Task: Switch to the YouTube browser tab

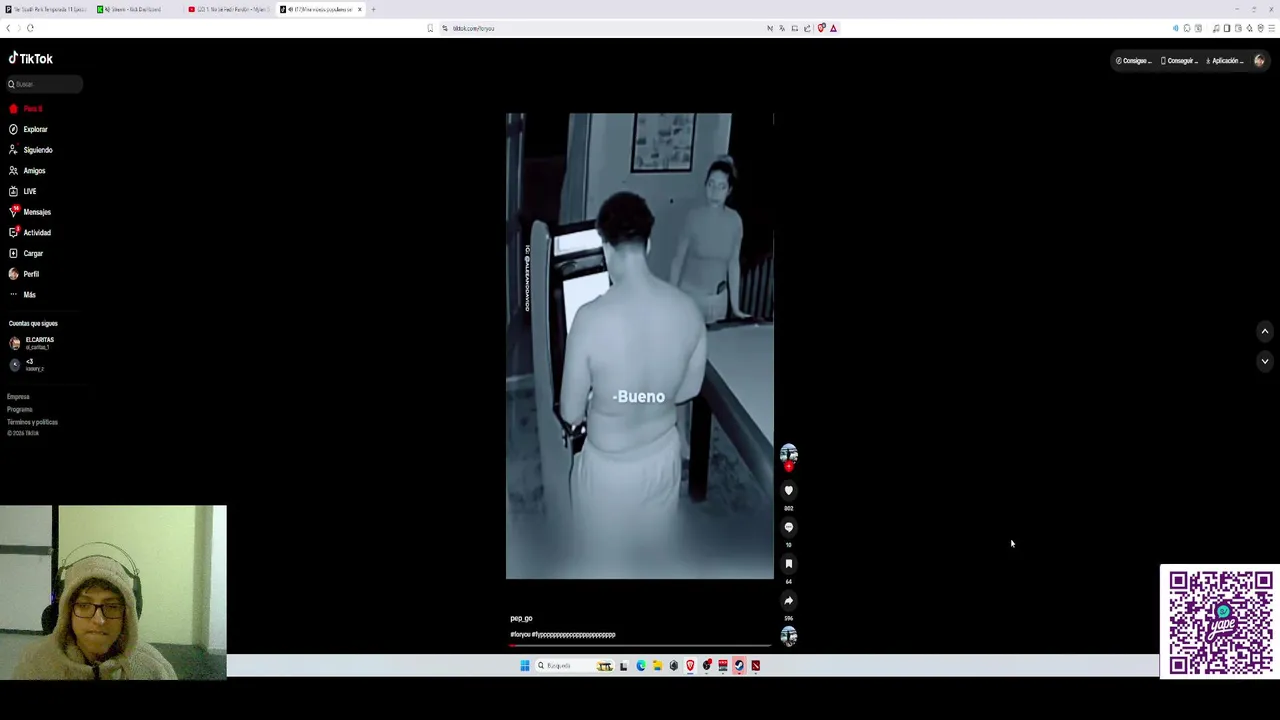Action: coord(229,9)
